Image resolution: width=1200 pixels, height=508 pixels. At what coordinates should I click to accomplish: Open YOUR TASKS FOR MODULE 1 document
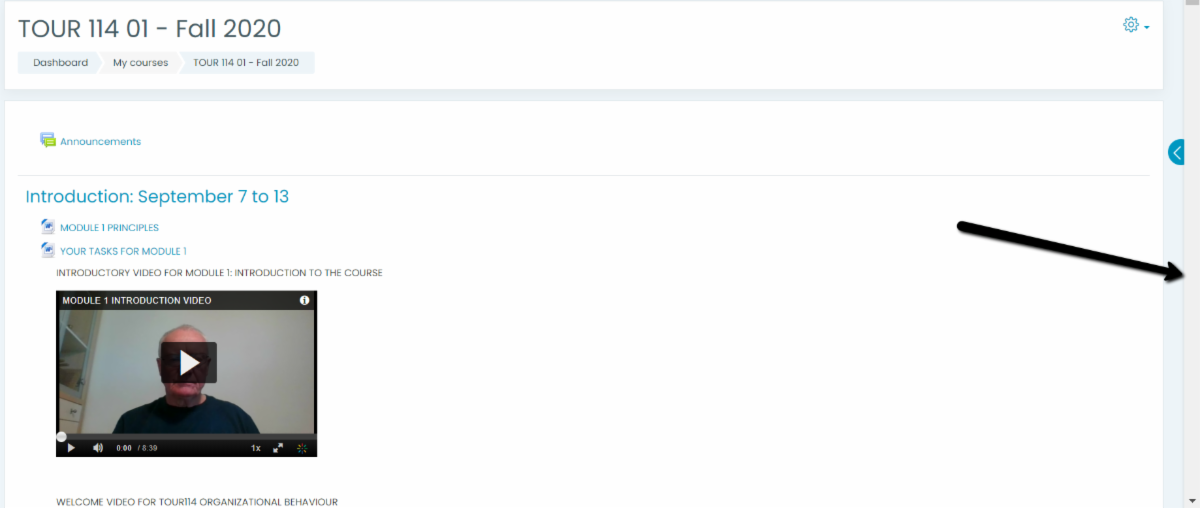(123, 251)
